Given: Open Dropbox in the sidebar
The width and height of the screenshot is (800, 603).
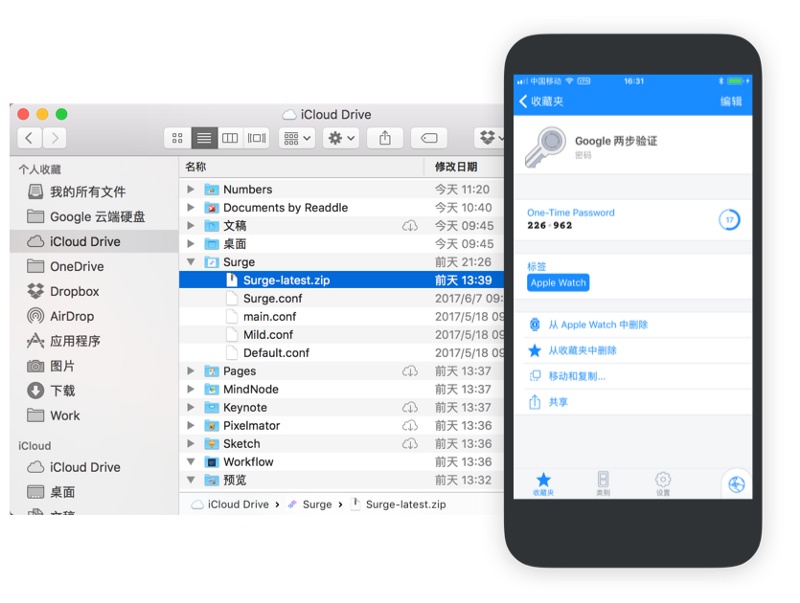Looking at the screenshot, I should point(63,291).
